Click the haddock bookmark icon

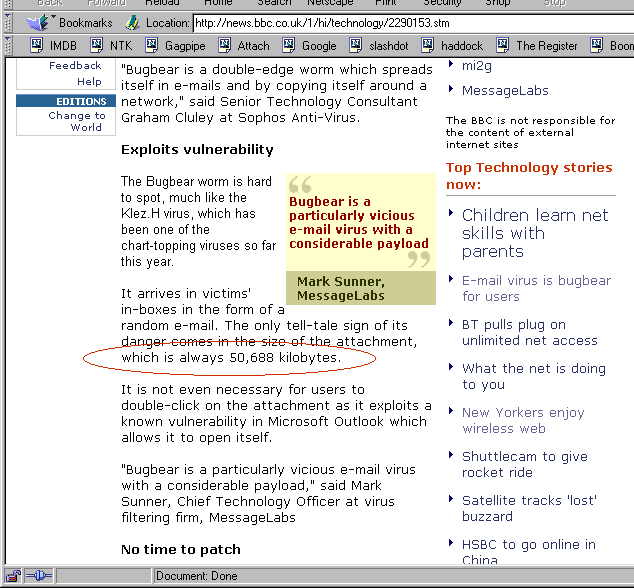(x=428, y=45)
